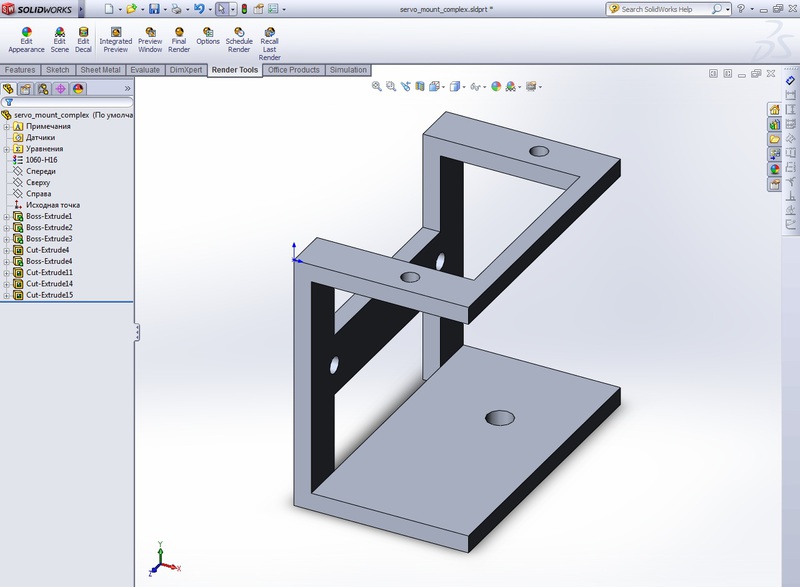Screen dimensions: 800x587
Task: Open the Preview Window
Action: click(150, 40)
